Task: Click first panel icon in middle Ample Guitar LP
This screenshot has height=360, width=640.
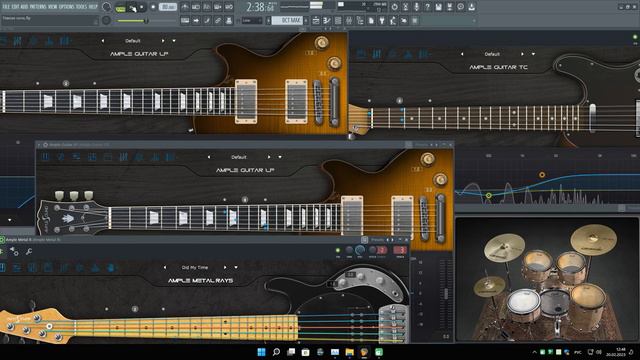Action: [45, 157]
